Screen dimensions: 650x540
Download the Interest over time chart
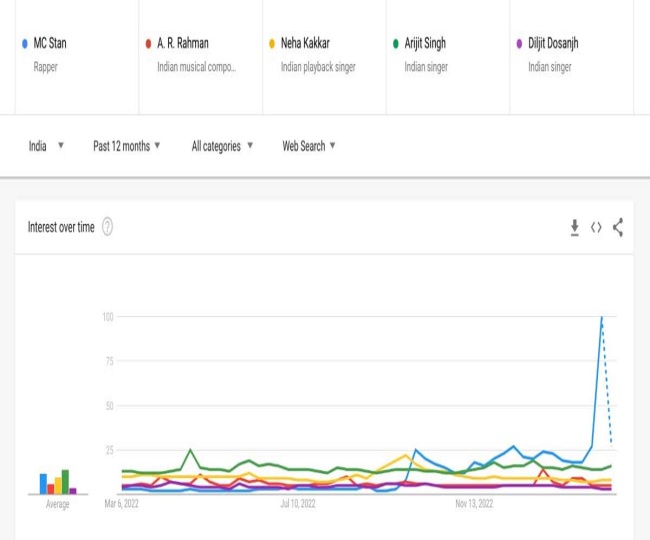pyautogui.click(x=575, y=228)
